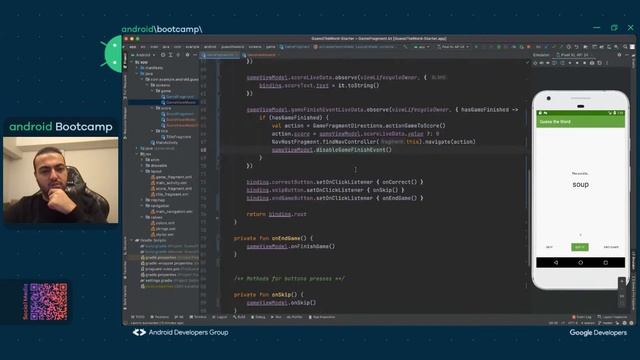Screen dimensions: 640x360
Task: Collapse the app module tree node
Action: tap(132, 62)
